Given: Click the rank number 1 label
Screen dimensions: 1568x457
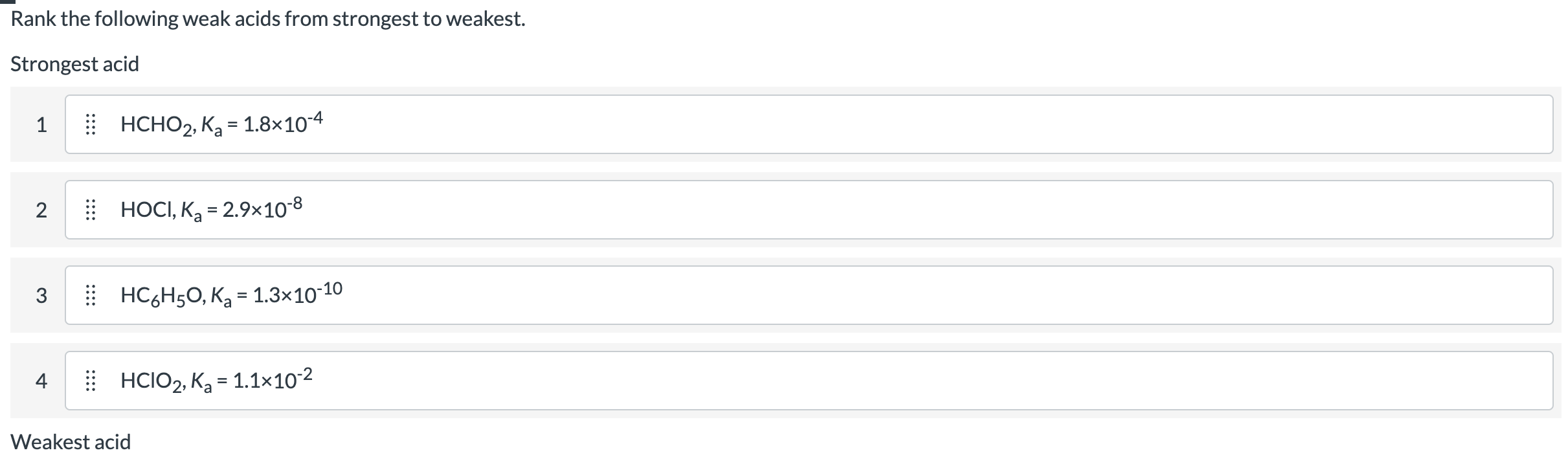Looking at the screenshot, I should pos(41,124).
